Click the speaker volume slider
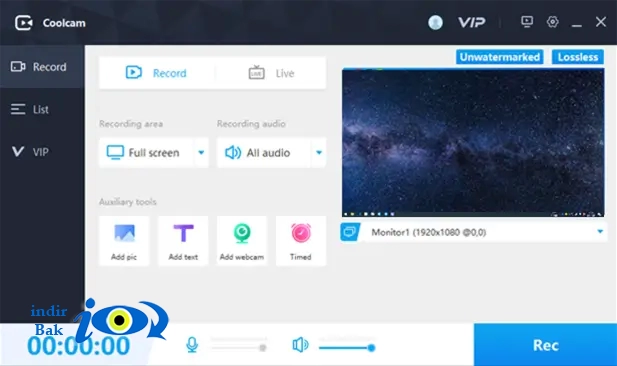This screenshot has width=617, height=366. coord(347,348)
